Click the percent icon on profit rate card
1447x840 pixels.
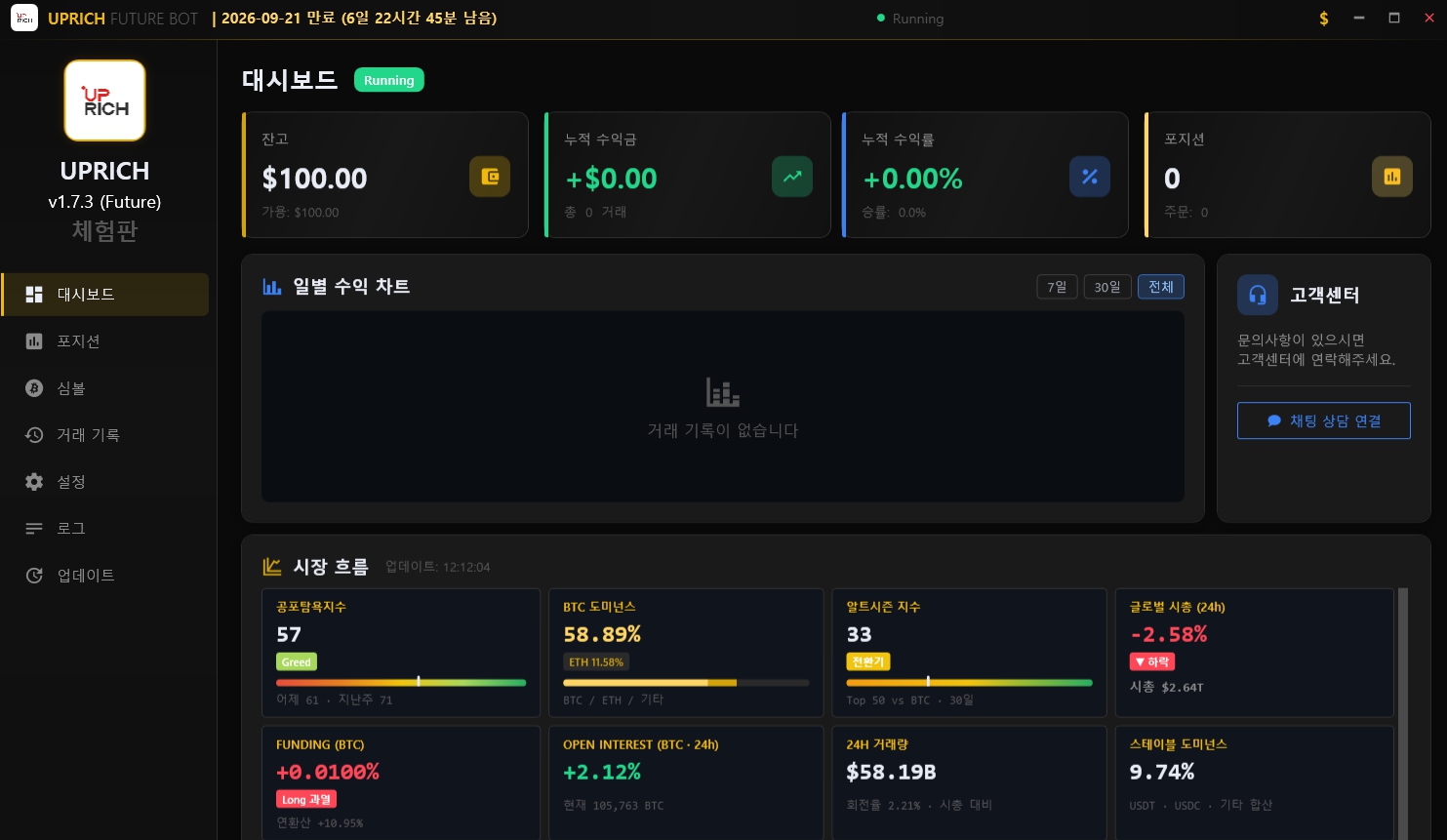click(1090, 177)
